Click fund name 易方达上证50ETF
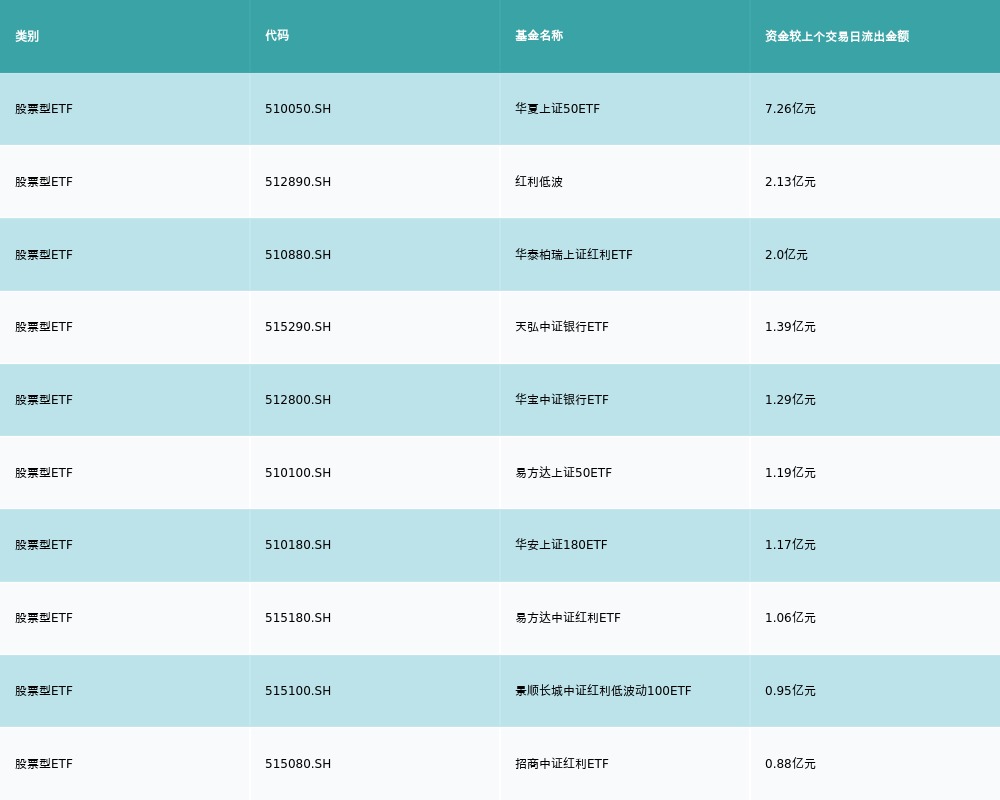Image resolution: width=1000 pixels, height=800 pixels. pos(563,473)
